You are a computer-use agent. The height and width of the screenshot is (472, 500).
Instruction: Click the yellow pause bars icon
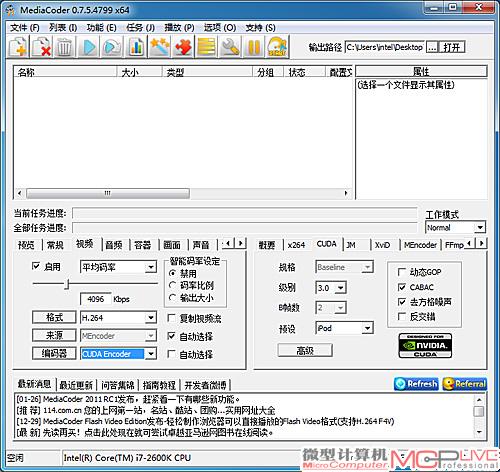[x=253, y=47]
